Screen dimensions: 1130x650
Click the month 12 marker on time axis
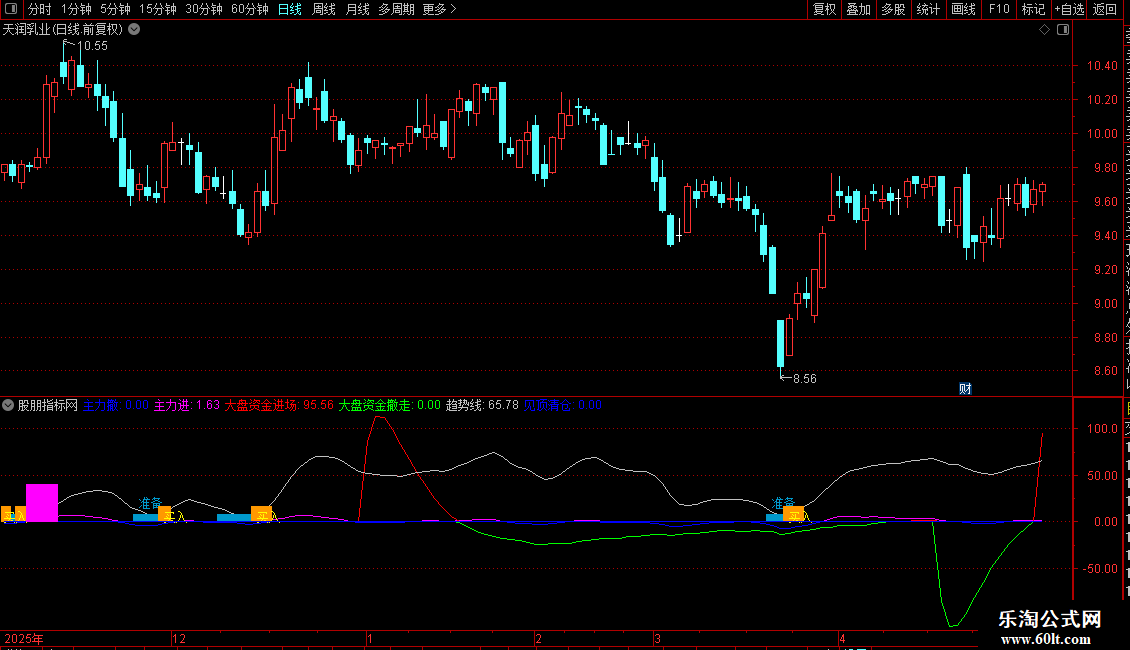tap(179, 638)
